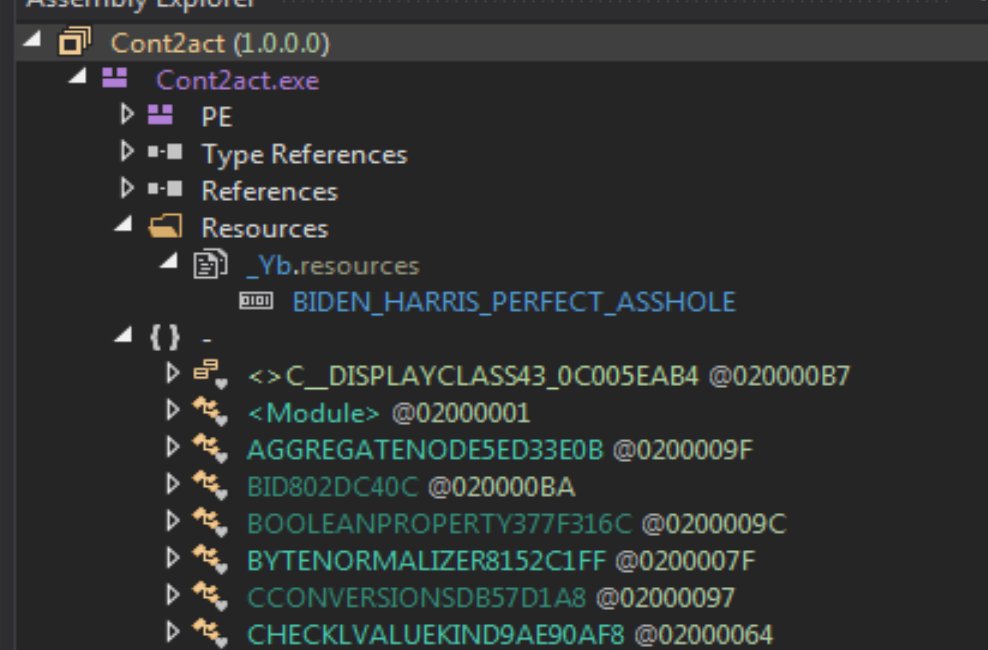Click the class icon of BID802DC40C
This screenshot has width=988, height=650.
(x=210, y=486)
